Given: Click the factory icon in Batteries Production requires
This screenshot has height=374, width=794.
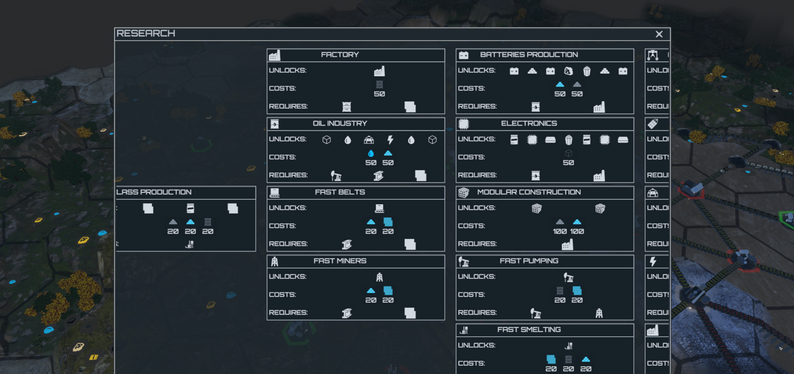Looking at the screenshot, I should click(x=599, y=107).
